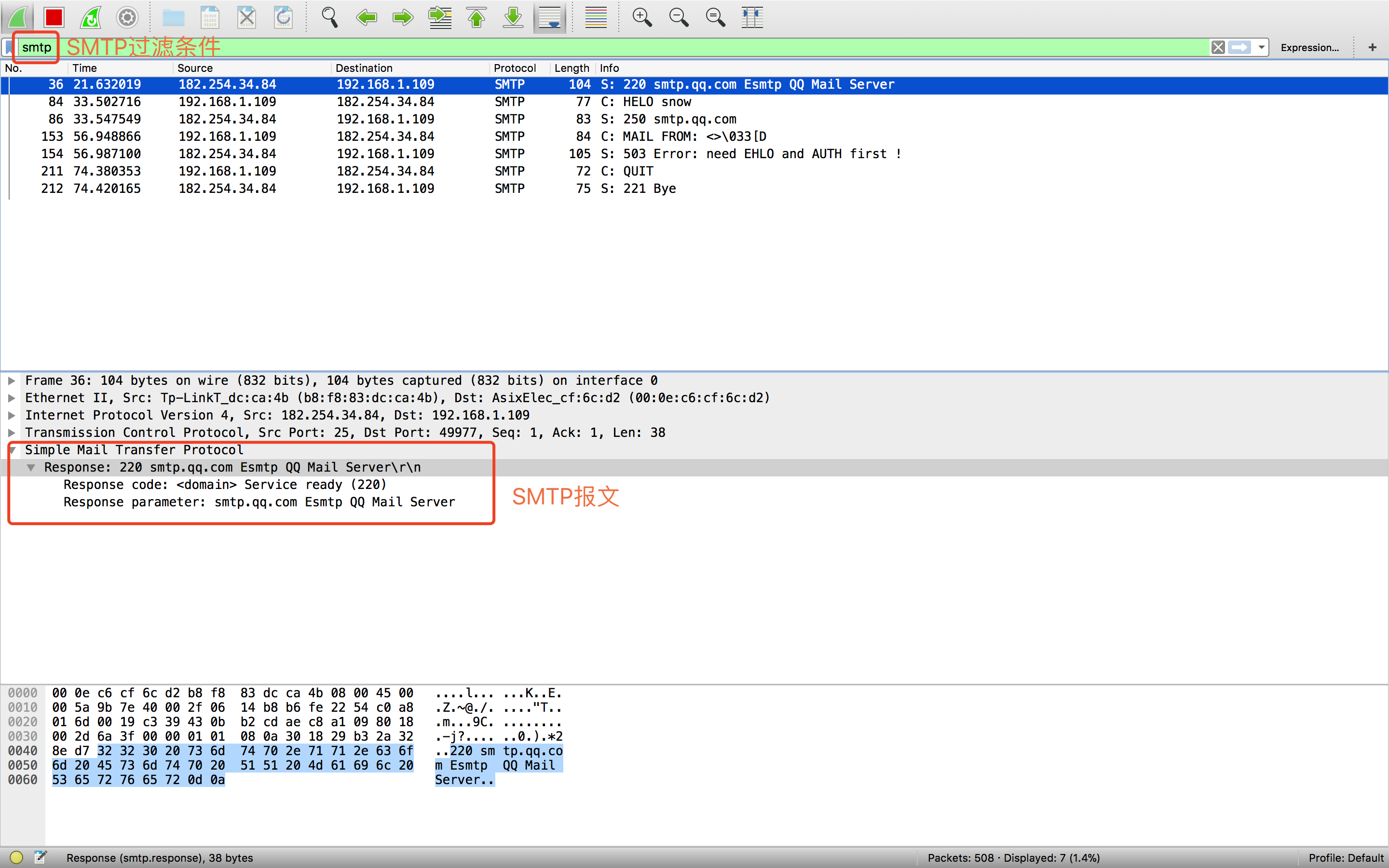
Task: Sort the list by Protocol column
Action: [514, 68]
